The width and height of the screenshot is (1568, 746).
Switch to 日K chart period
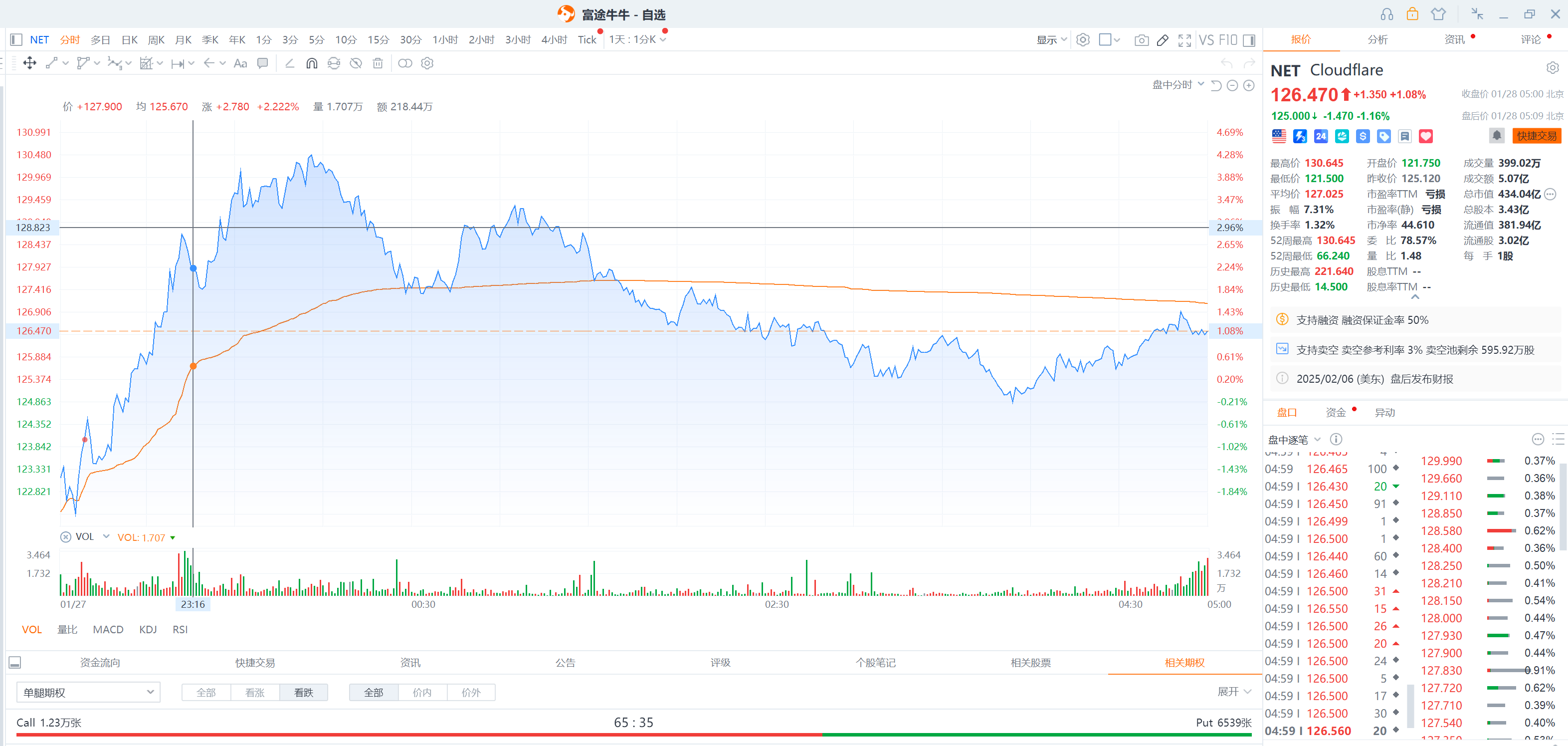(x=130, y=40)
